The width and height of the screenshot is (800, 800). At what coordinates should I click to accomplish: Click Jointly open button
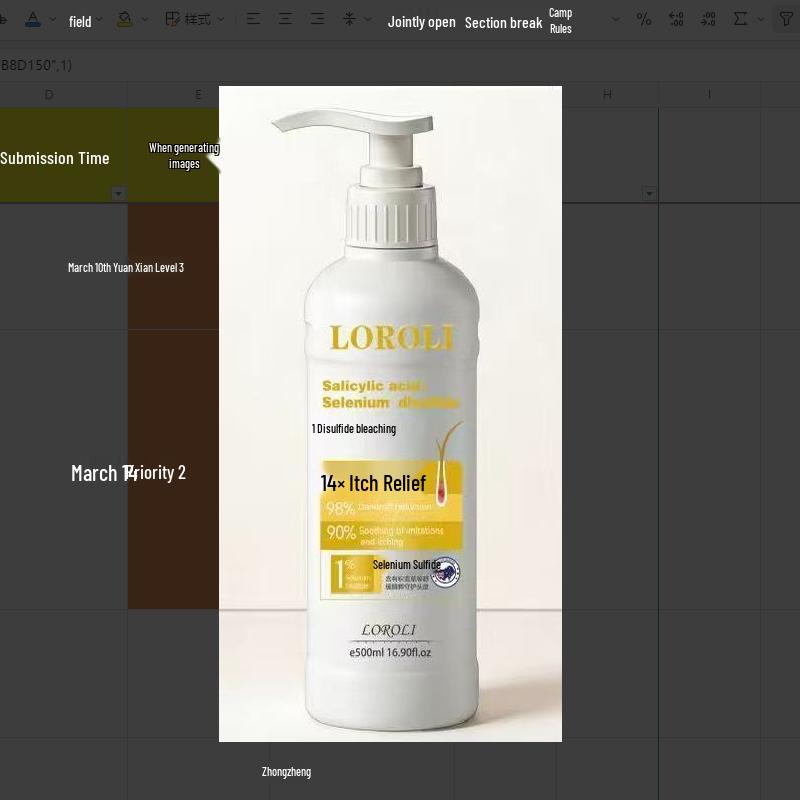(x=421, y=22)
